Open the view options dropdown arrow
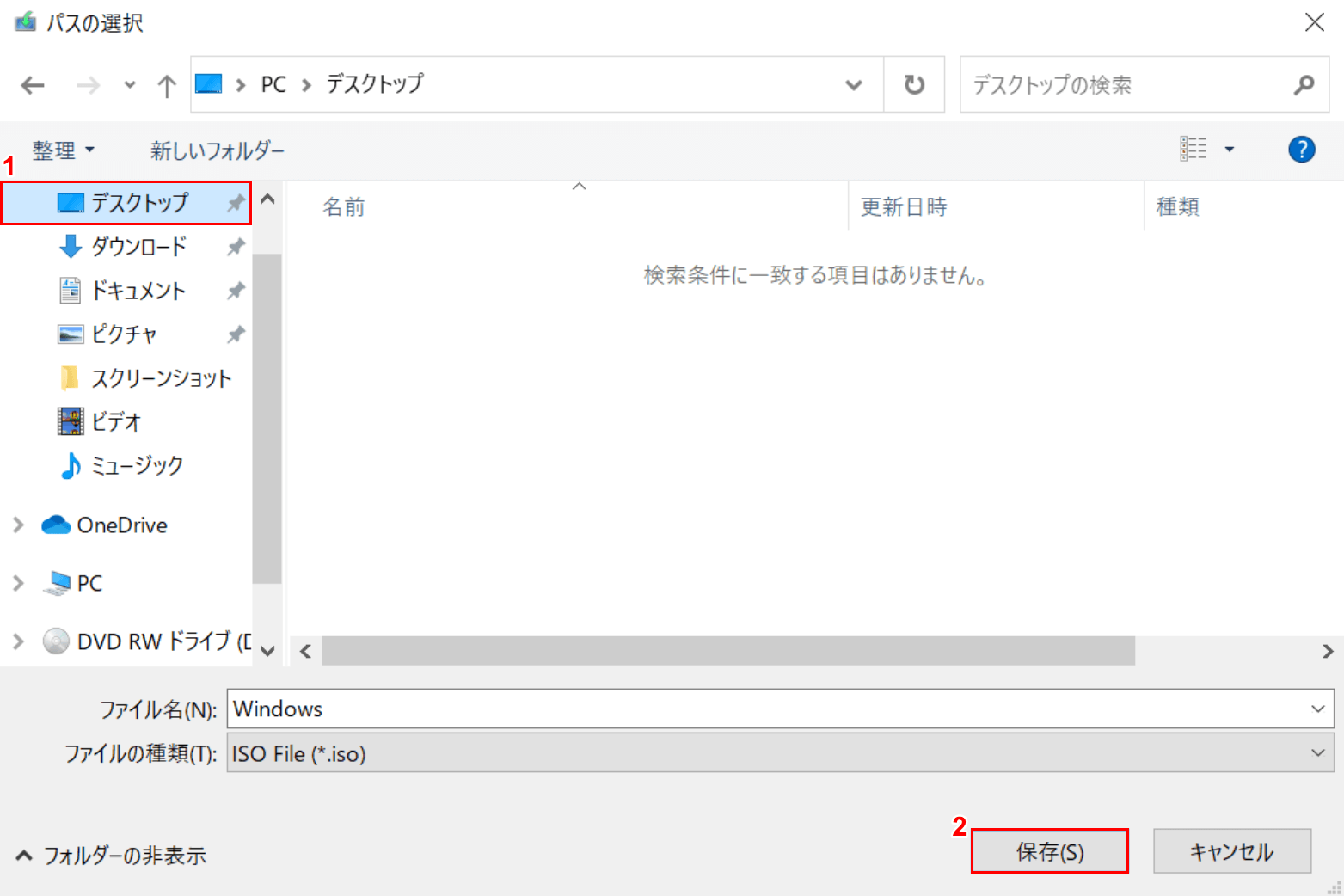The width and height of the screenshot is (1344, 896). coord(1230,150)
